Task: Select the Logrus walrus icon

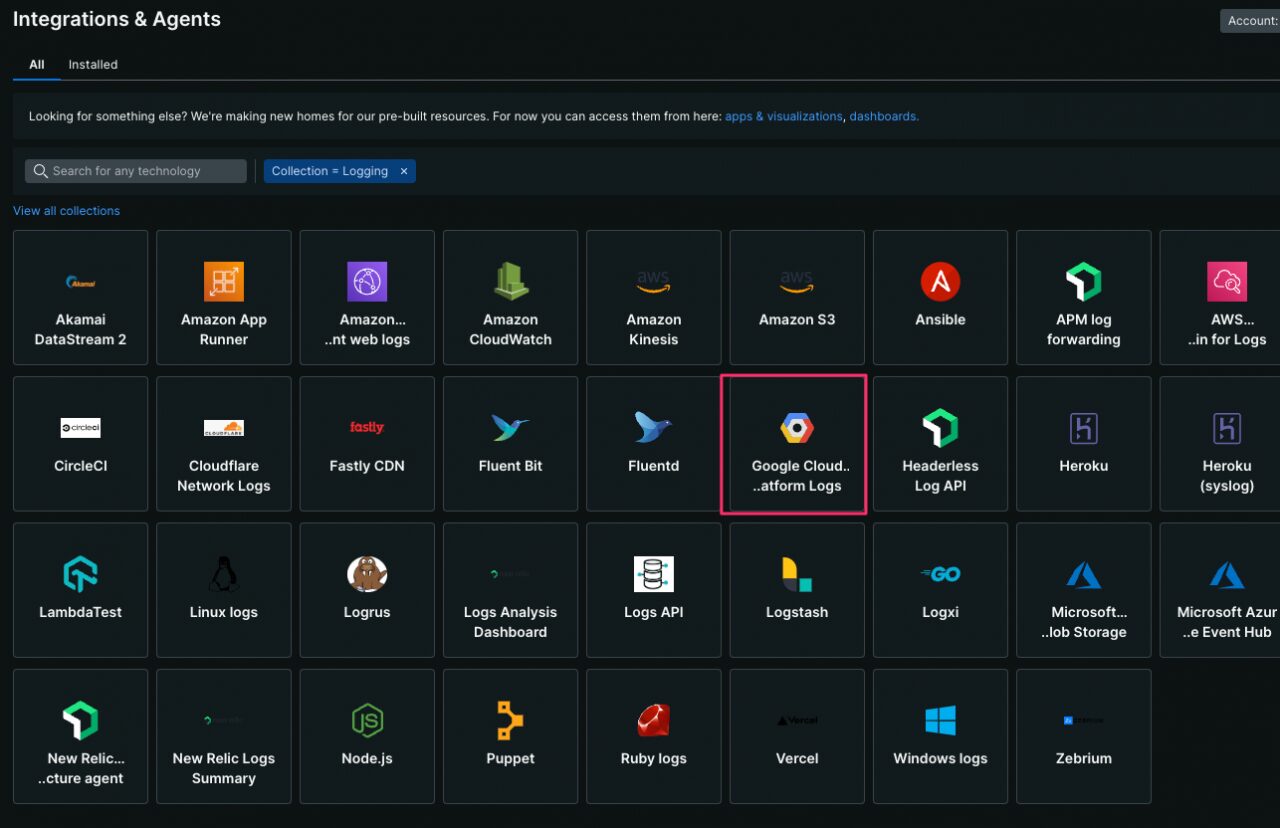Action: (x=367, y=574)
